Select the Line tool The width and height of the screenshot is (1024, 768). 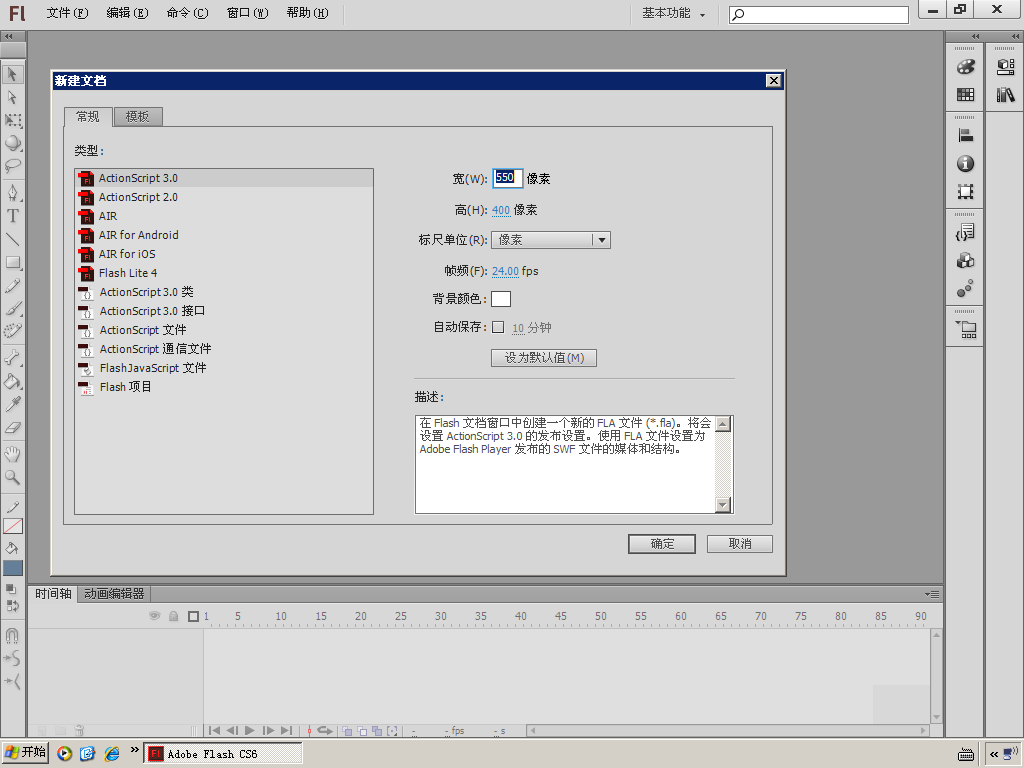pyautogui.click(x=12, y=239)
